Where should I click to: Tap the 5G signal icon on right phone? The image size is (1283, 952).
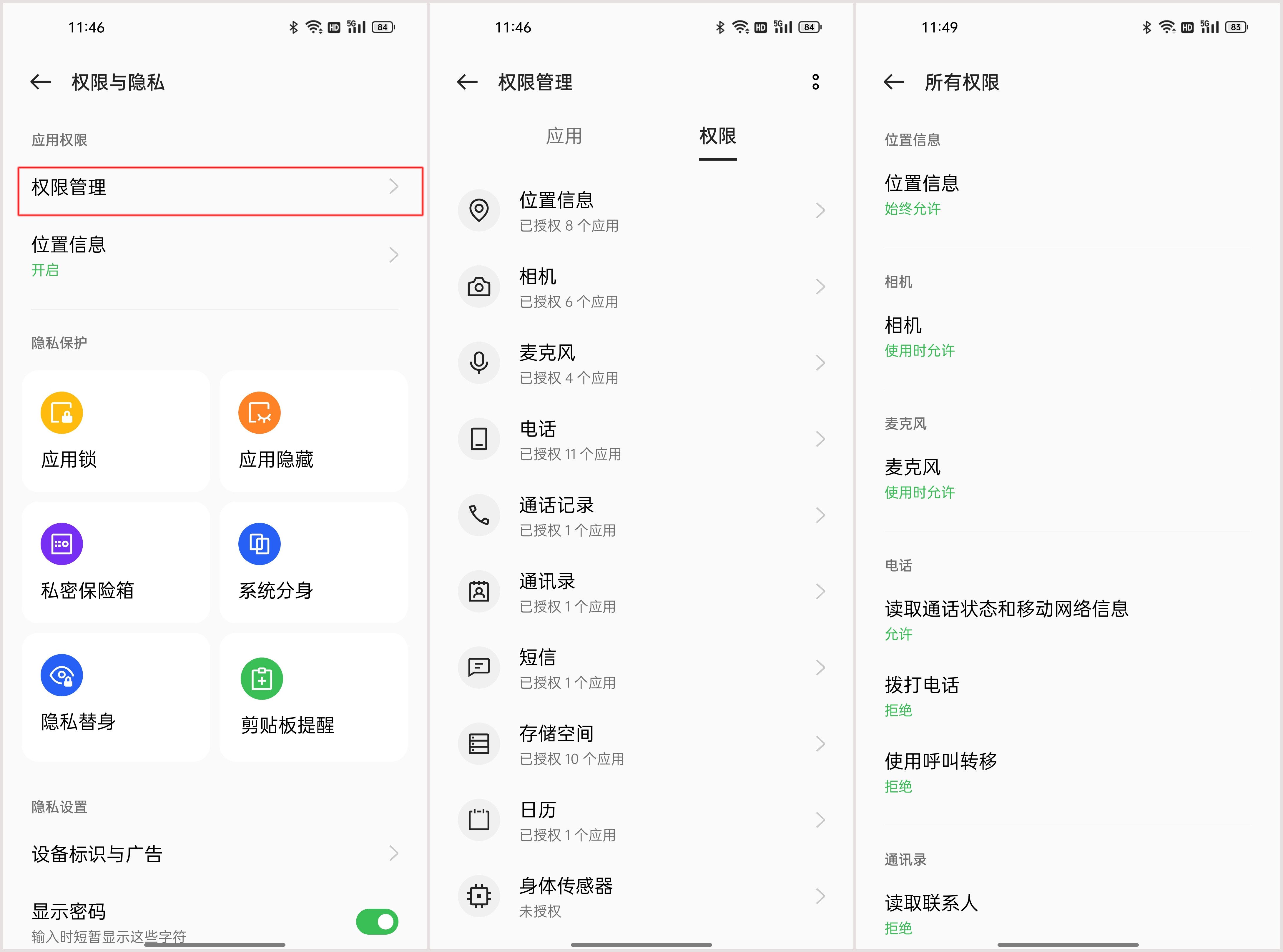(x=1209, y=27)
